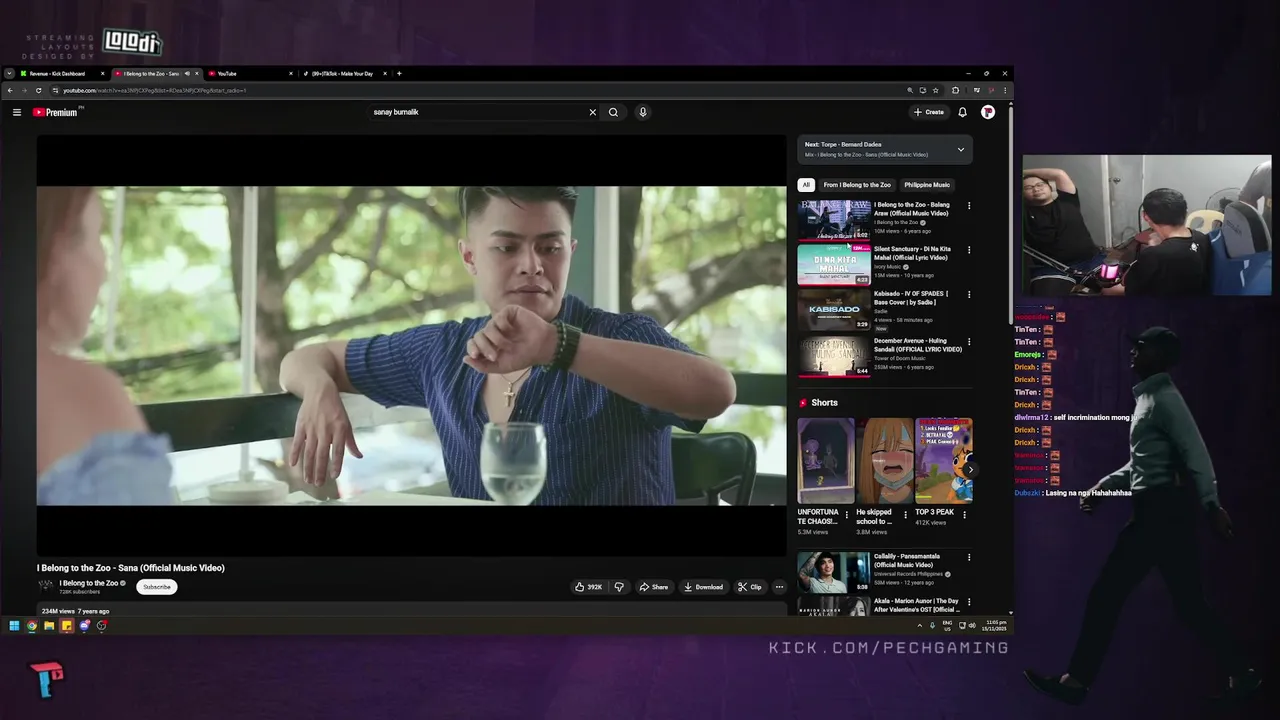Open the Akala - Marion Aunor video title
The image size is (1280, 720).
916,605
